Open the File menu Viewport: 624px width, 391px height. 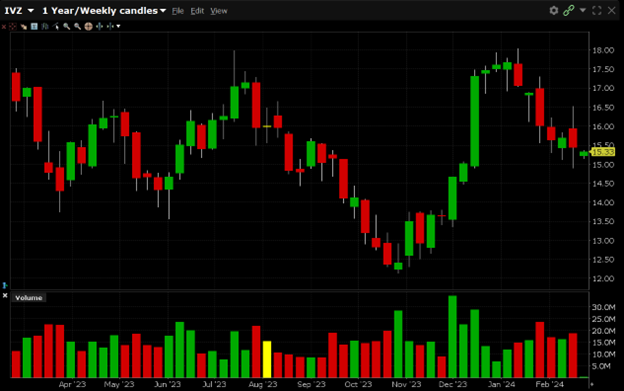pyautogui.click(x=177, y=11)
